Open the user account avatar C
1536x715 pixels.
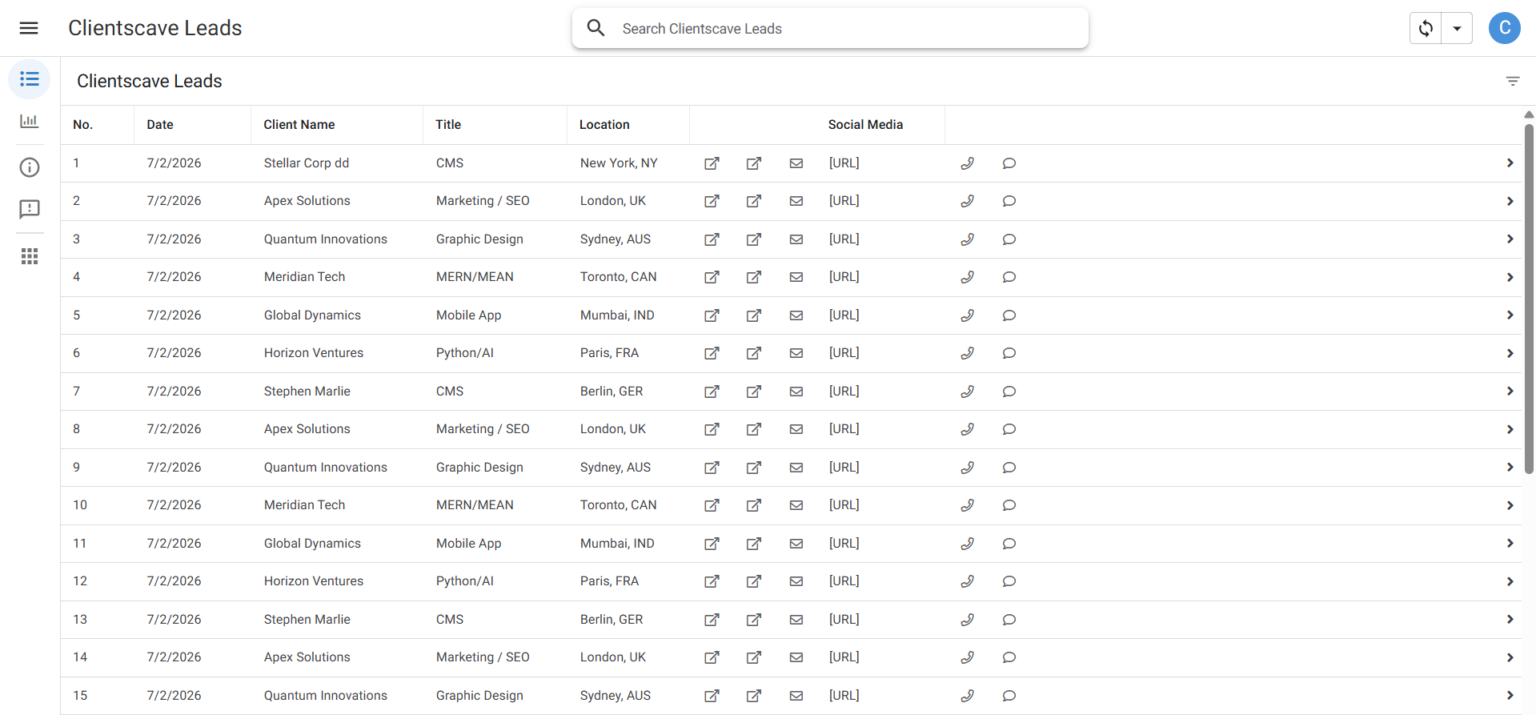pyautogui.click(x=1504, y=28)
